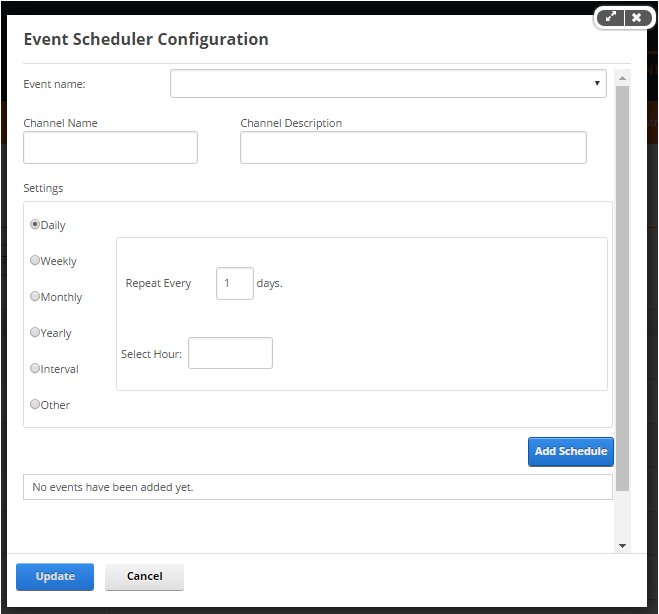Select the Yearly radio option
659x614 pixels.
(x=35, y=332)
